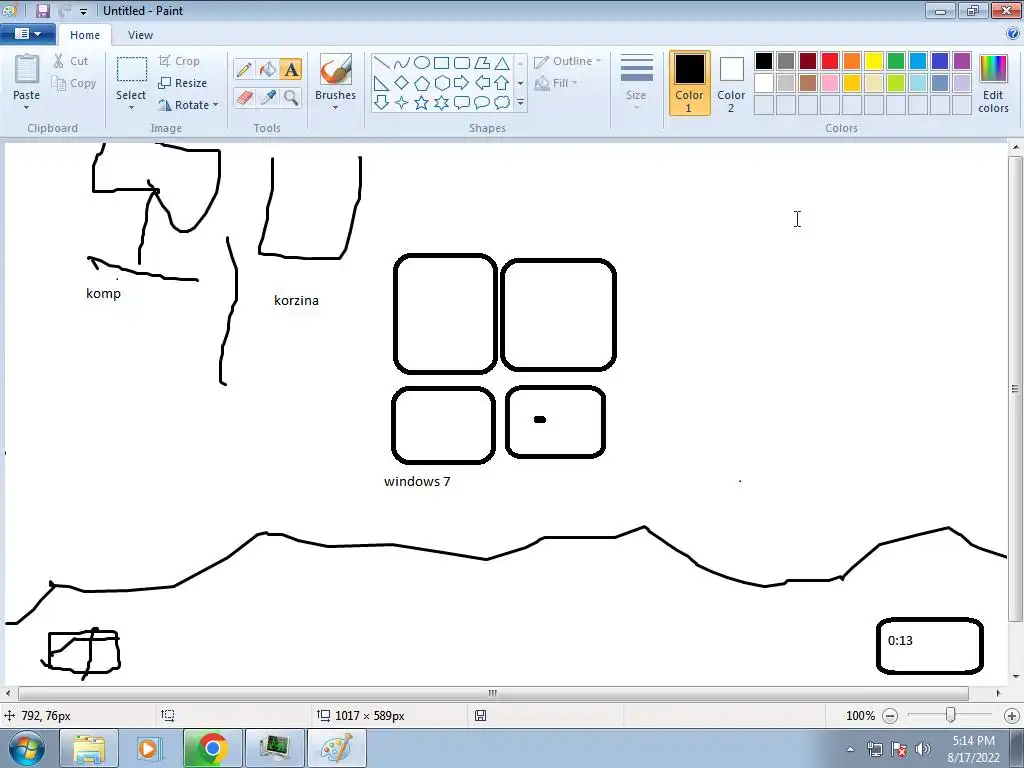Click the Crop button
Viewport: 1024px width, 768px height.
[179, 61]
